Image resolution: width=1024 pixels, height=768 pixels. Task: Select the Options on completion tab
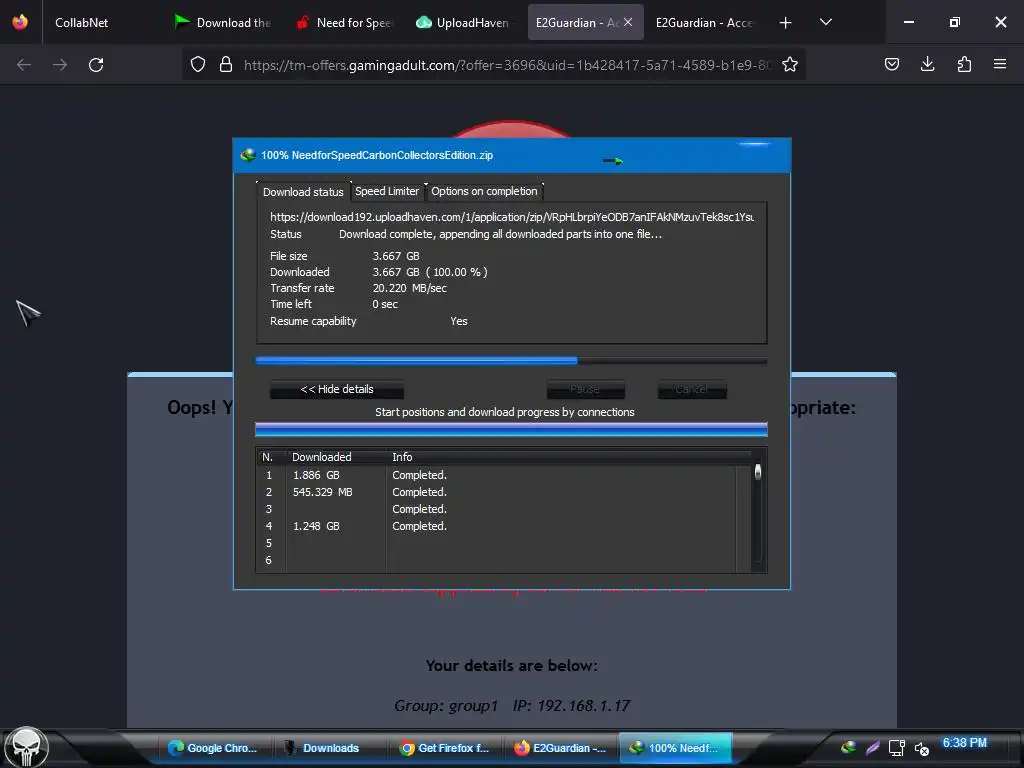[484, 191]
